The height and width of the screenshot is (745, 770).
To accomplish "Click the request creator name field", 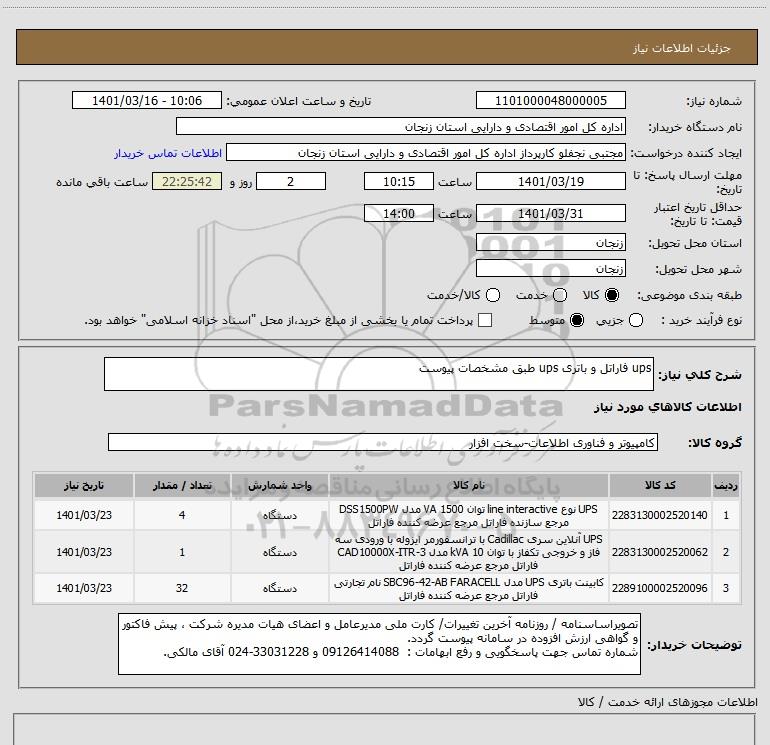I will [x=426, y=152].
